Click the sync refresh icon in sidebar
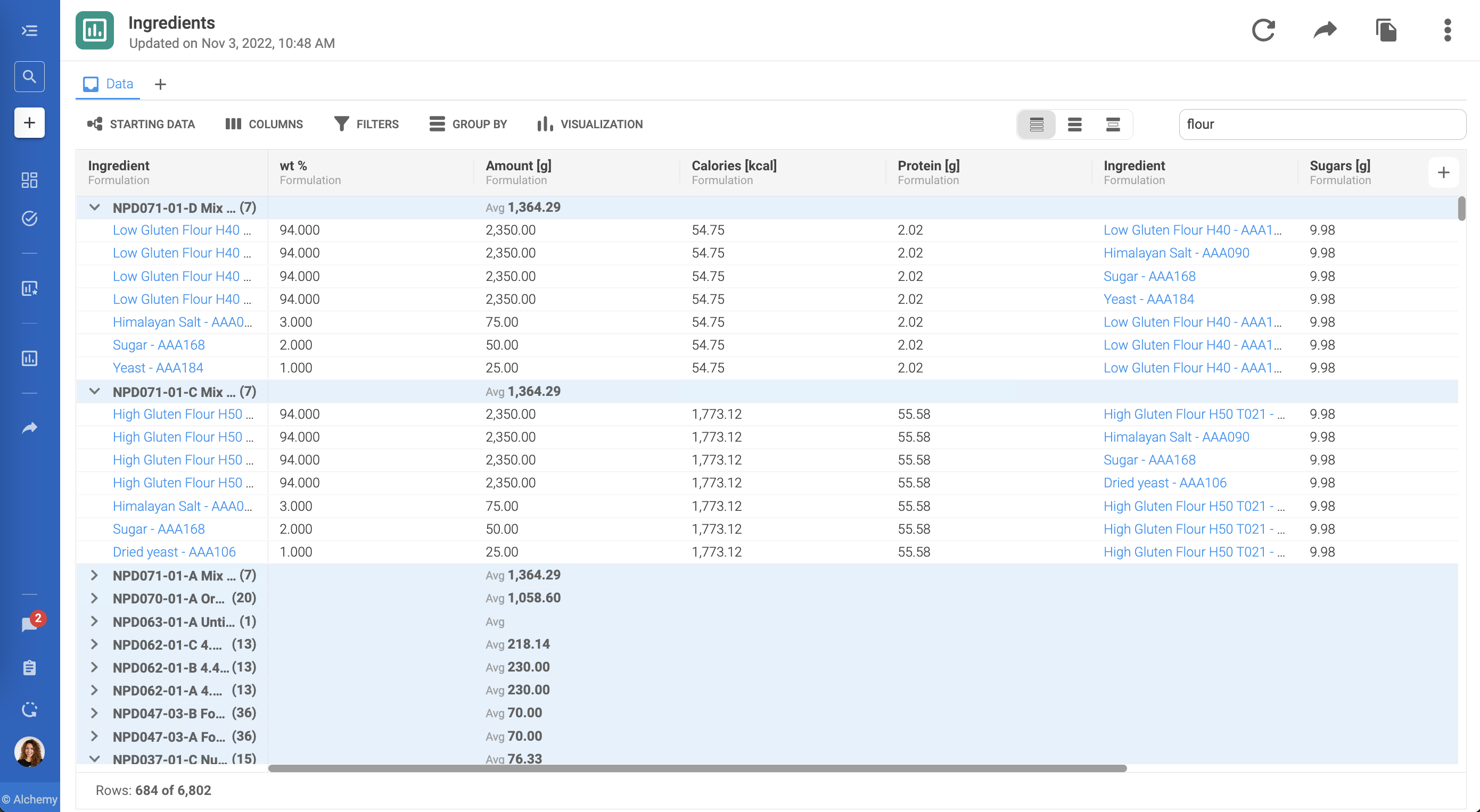 click(x=29, y=710)
